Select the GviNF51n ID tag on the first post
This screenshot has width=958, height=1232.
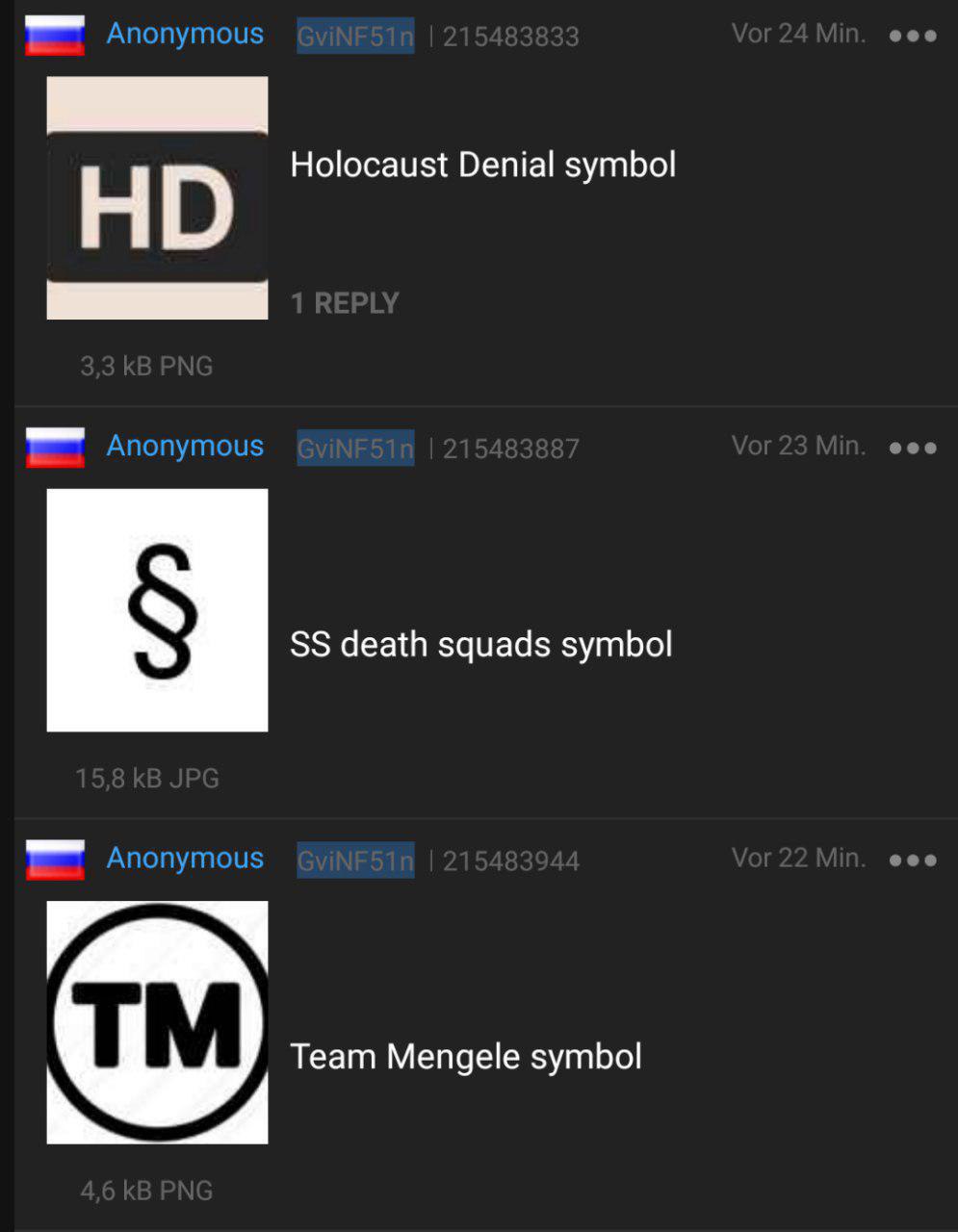click(355, 36)
